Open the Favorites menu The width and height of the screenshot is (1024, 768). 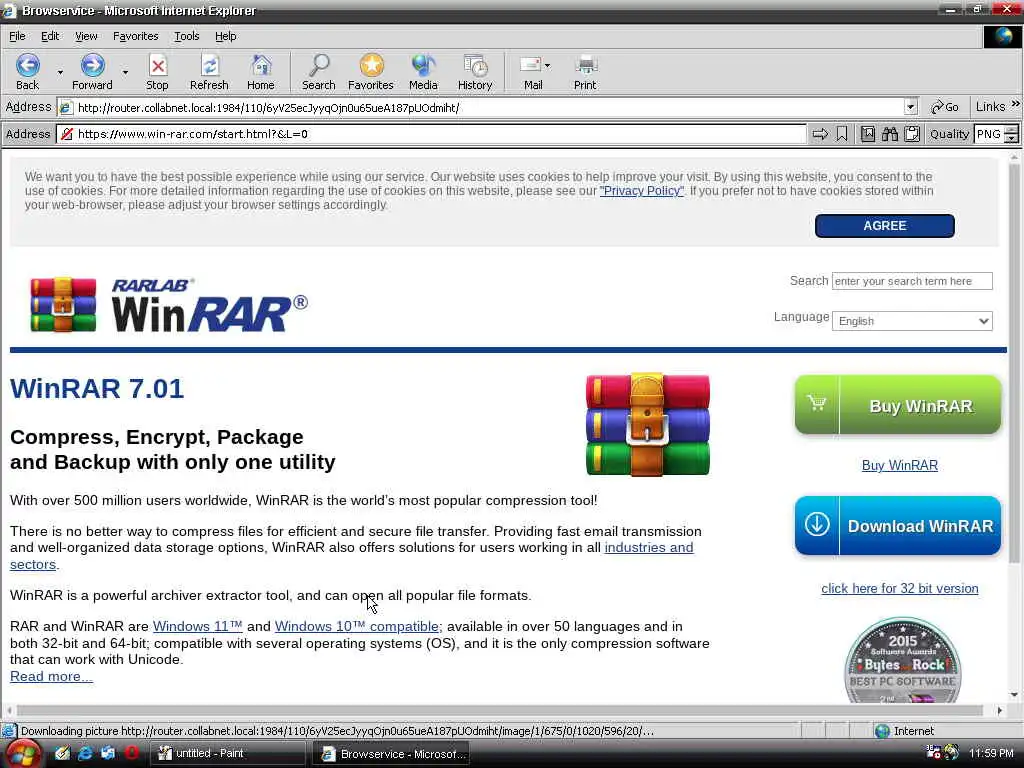(x=135, y=36)
